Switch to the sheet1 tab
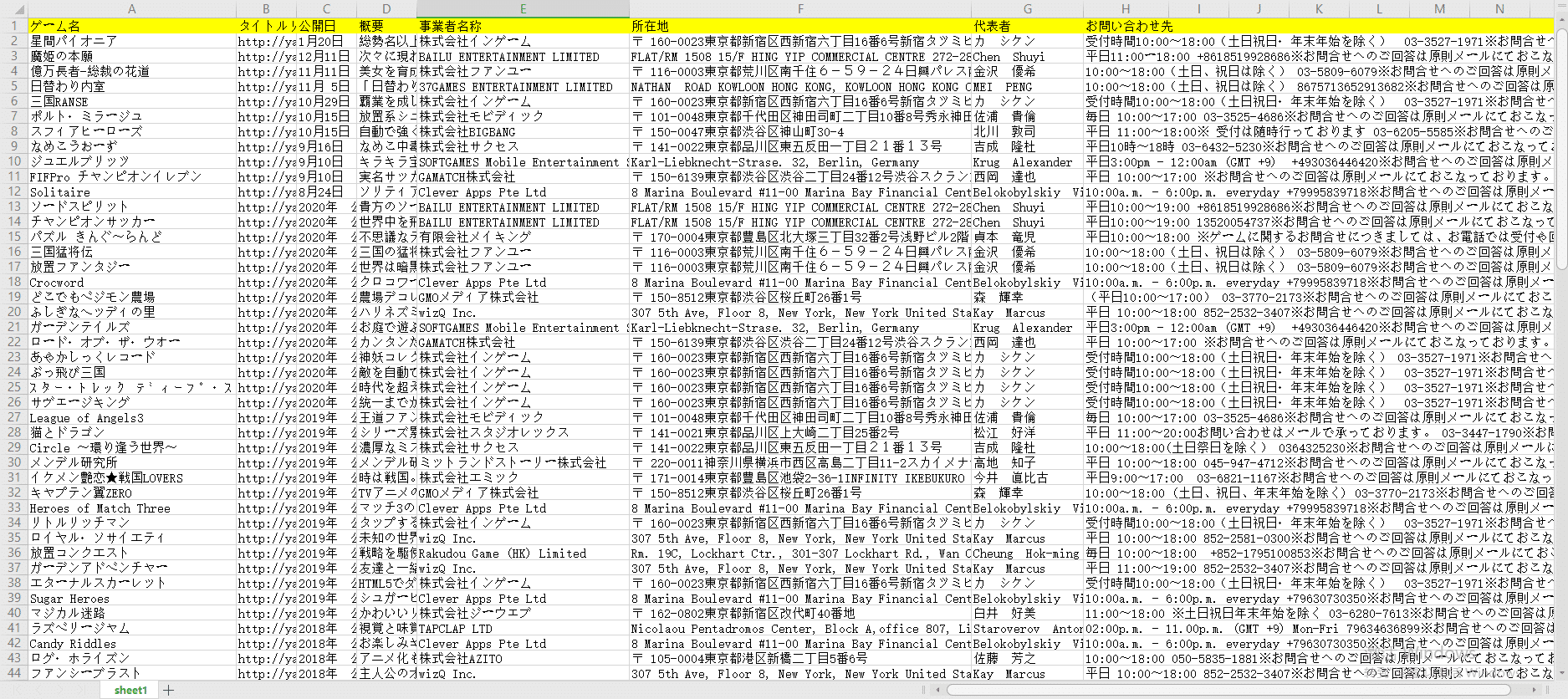 130,690
